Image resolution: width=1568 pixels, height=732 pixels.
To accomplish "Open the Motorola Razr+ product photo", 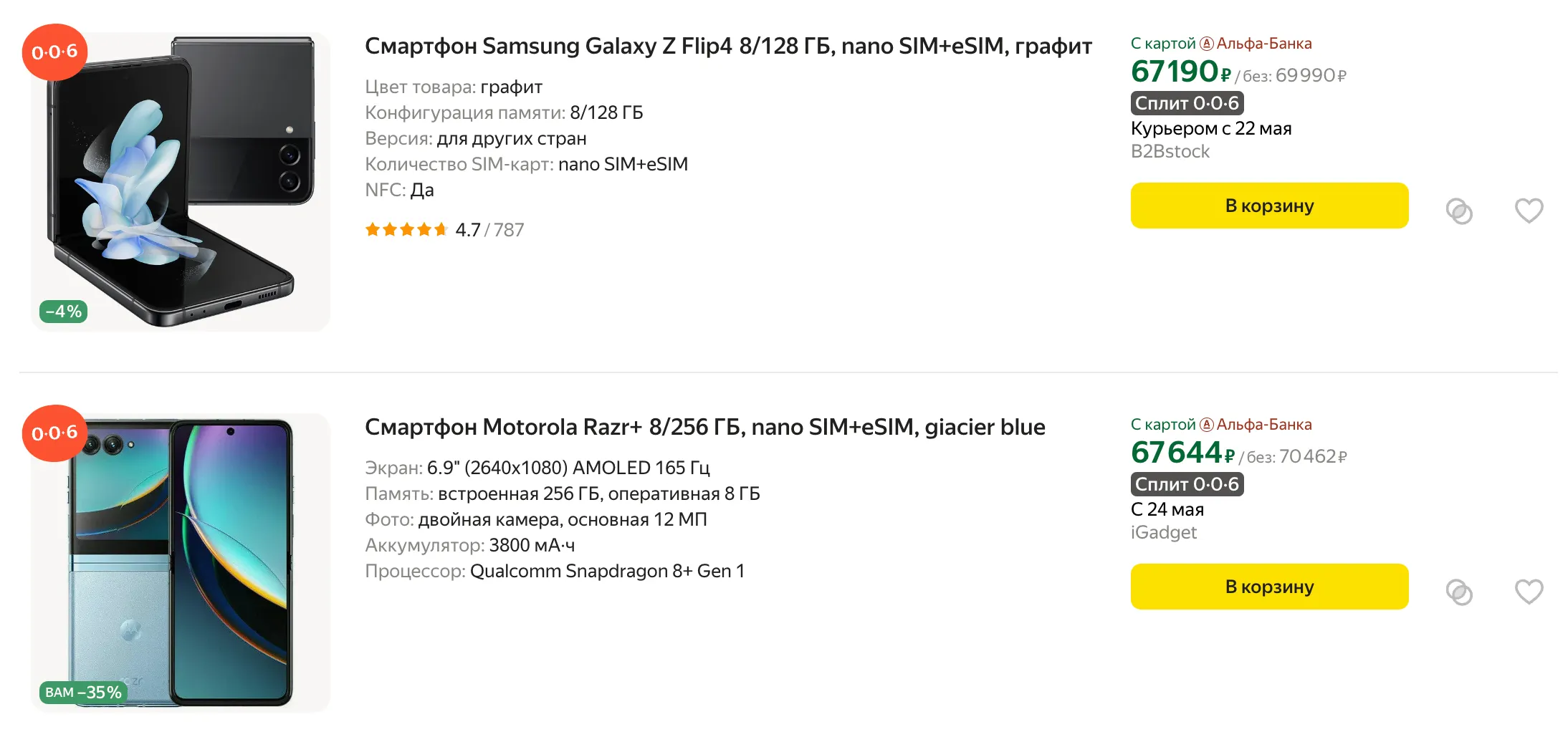I will 181,563.
